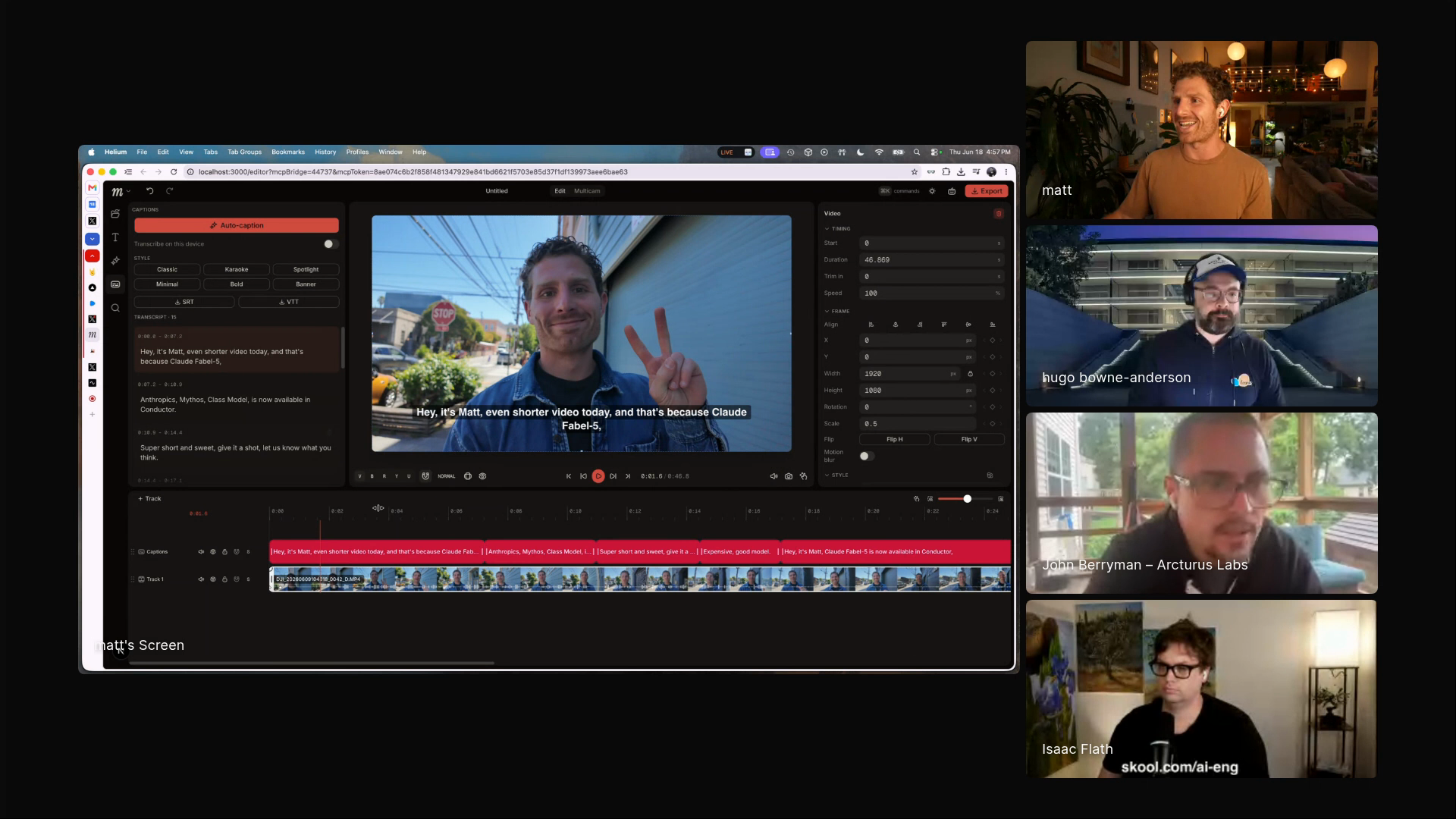Viewport: 1456px width, 819px height.
Task: Click the Gmail icon in the browser sidebar
Action: pyautogui.click(x=93, y=188)
